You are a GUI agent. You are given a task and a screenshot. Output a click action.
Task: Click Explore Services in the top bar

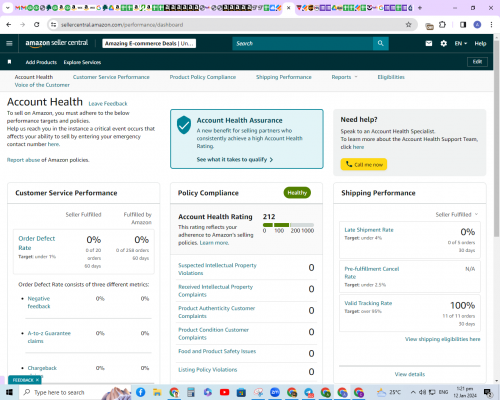point(82,62)
